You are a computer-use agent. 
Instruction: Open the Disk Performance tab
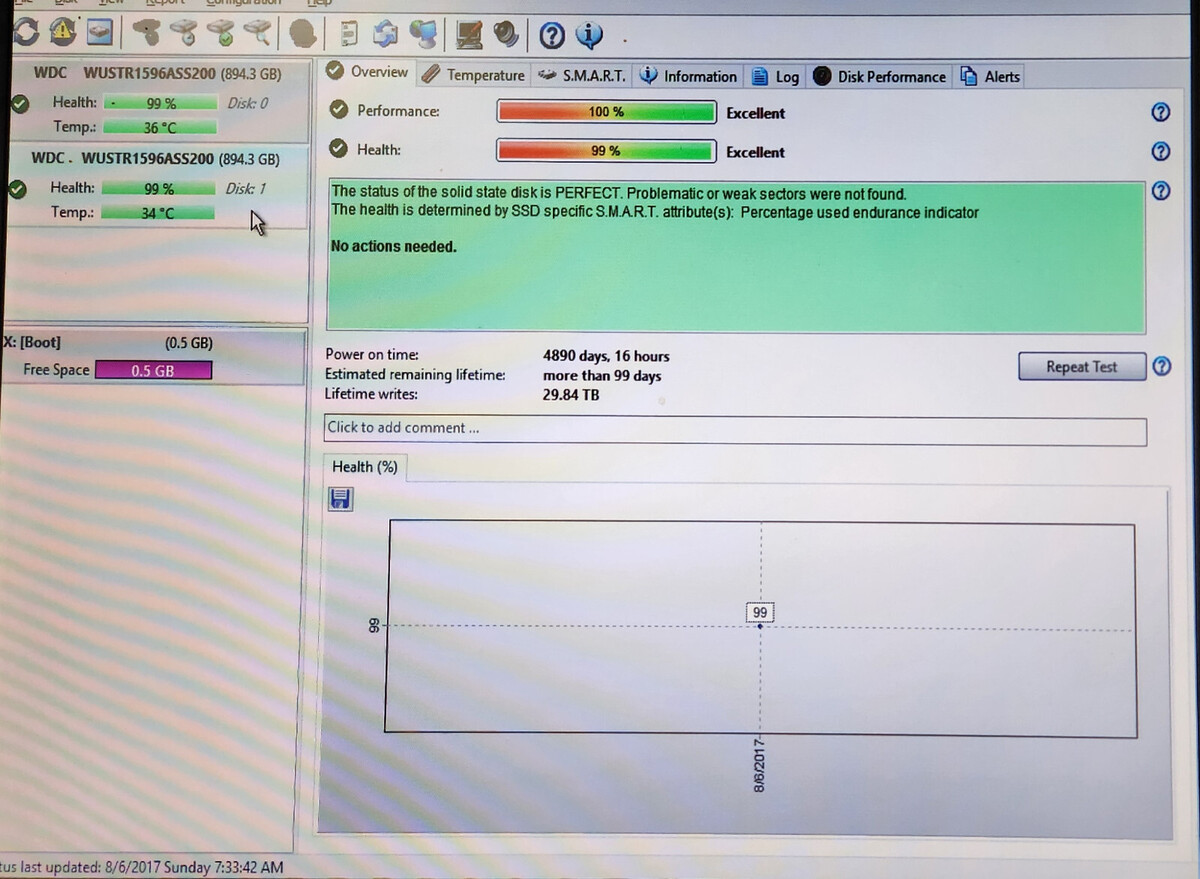point(880,76)
